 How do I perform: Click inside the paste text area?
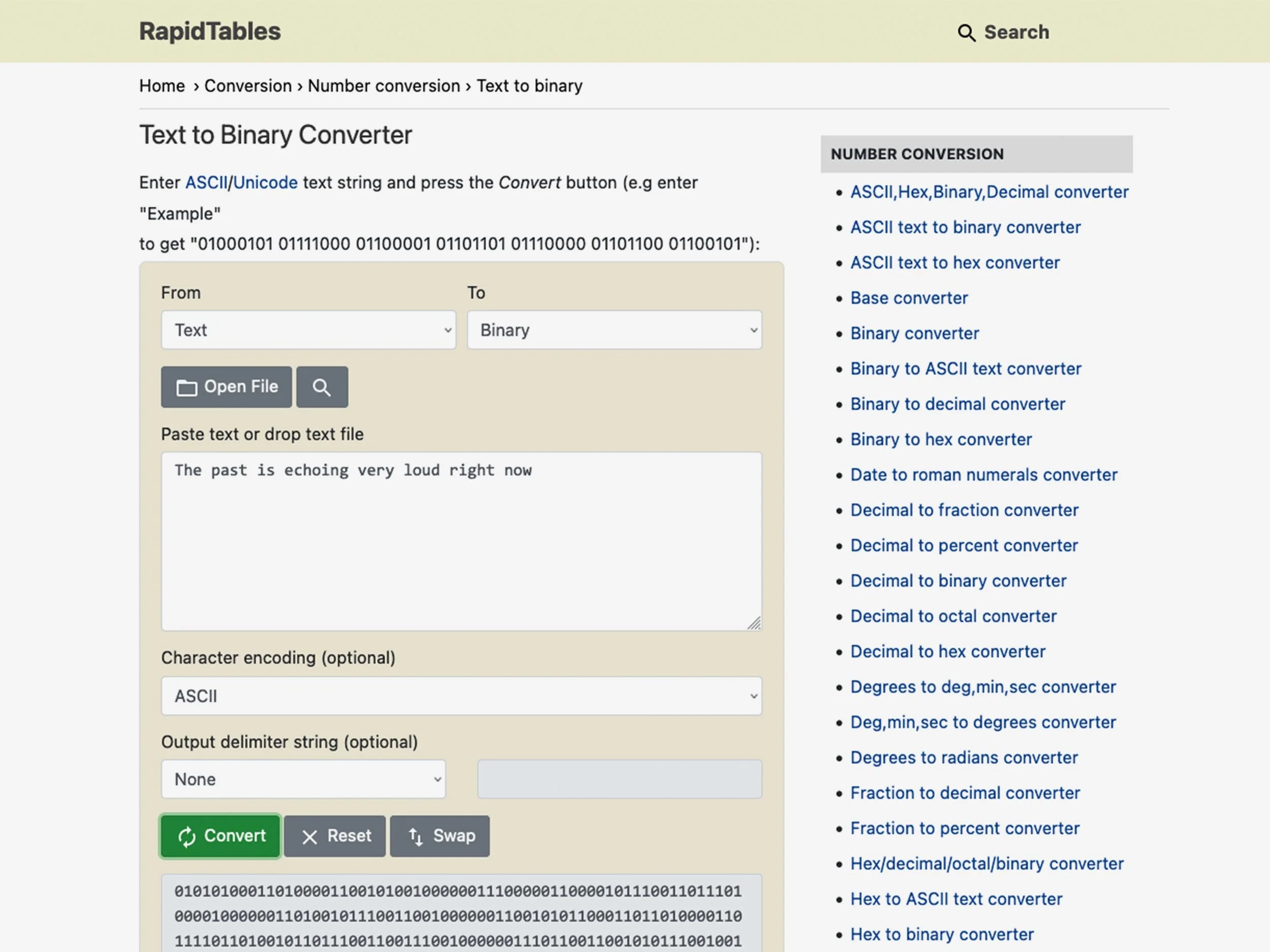click(x=461, y=551)
